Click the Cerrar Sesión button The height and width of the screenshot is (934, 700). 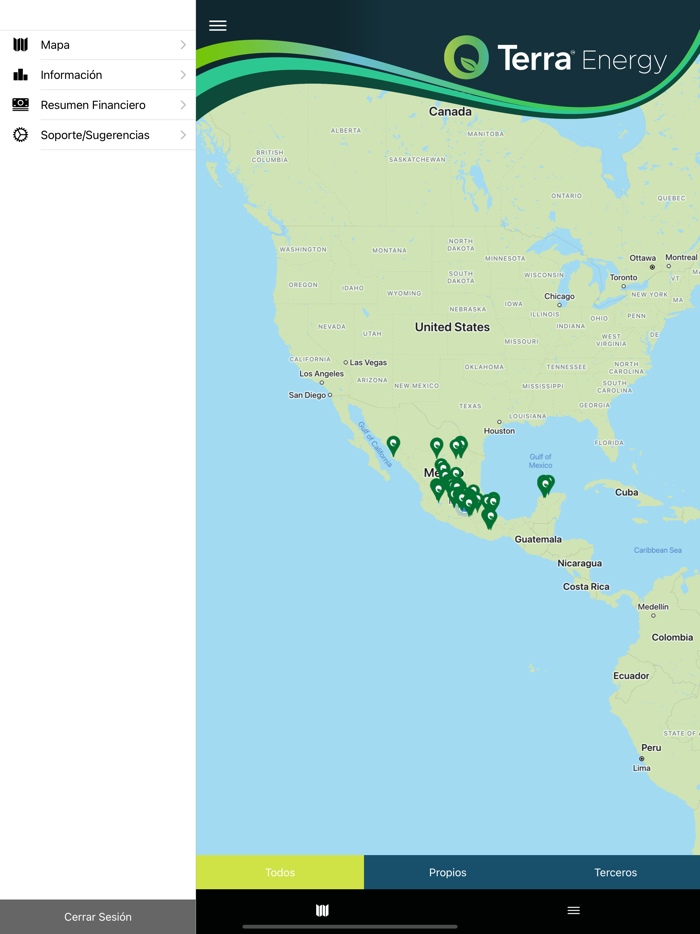tap(98, 917)
